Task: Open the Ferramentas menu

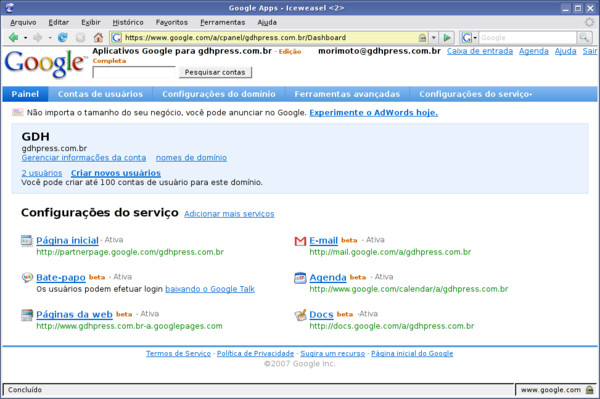Action: [x=222, y=22]
